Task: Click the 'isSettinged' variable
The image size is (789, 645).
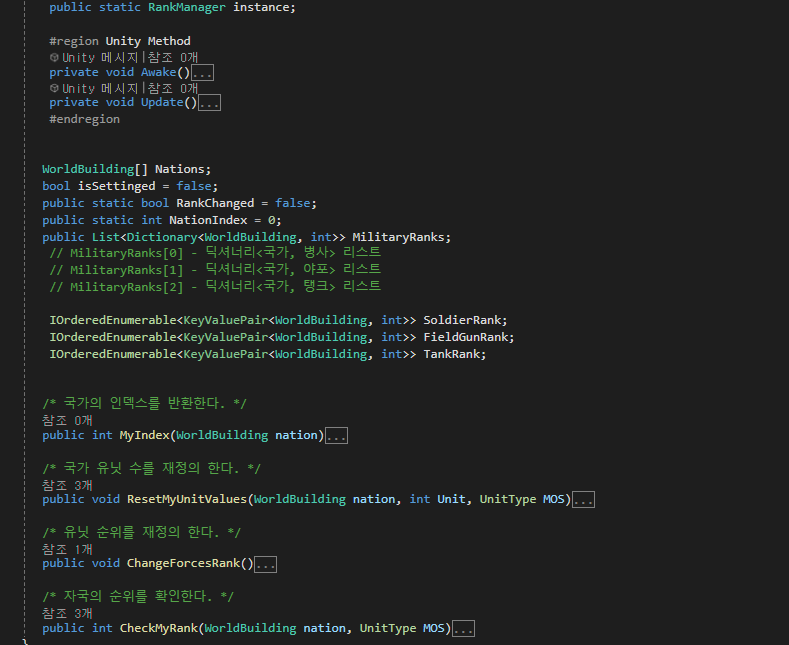Action: (x=117, y=186)
